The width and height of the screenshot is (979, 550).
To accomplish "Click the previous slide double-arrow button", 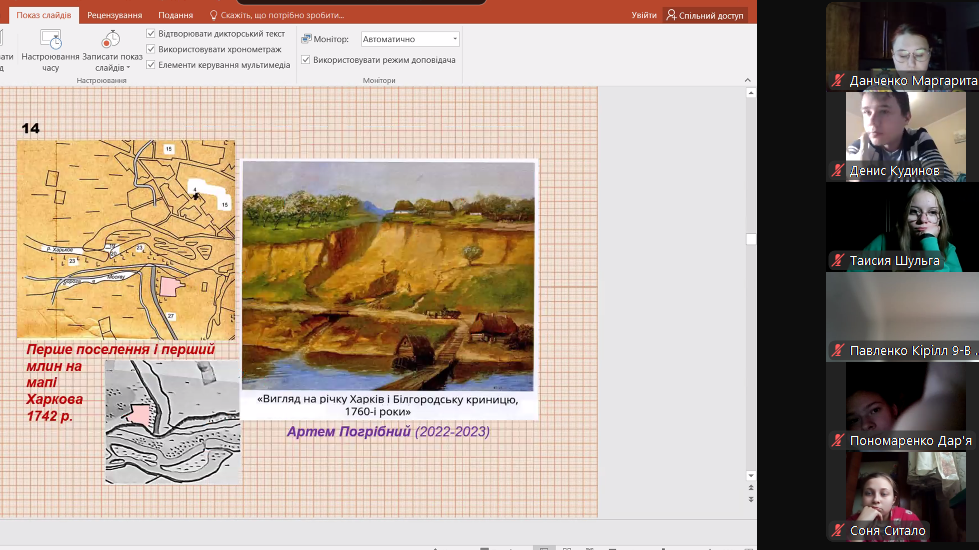I will coord(751,488).
